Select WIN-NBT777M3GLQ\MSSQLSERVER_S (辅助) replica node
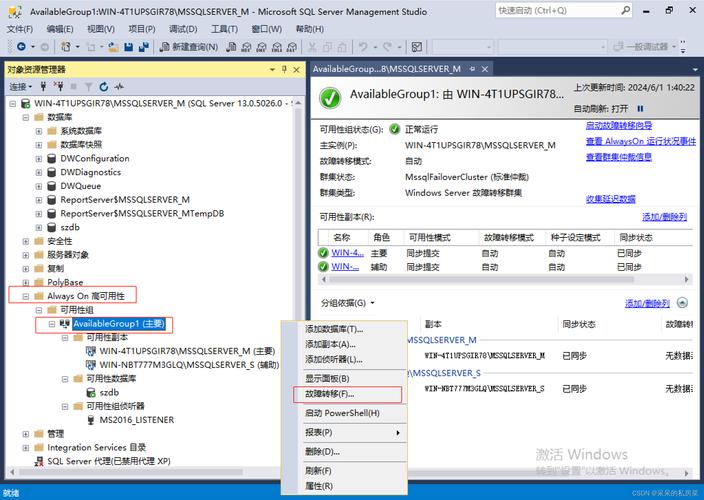The height and width of the screenshot is (500, 704). point(189,365)
